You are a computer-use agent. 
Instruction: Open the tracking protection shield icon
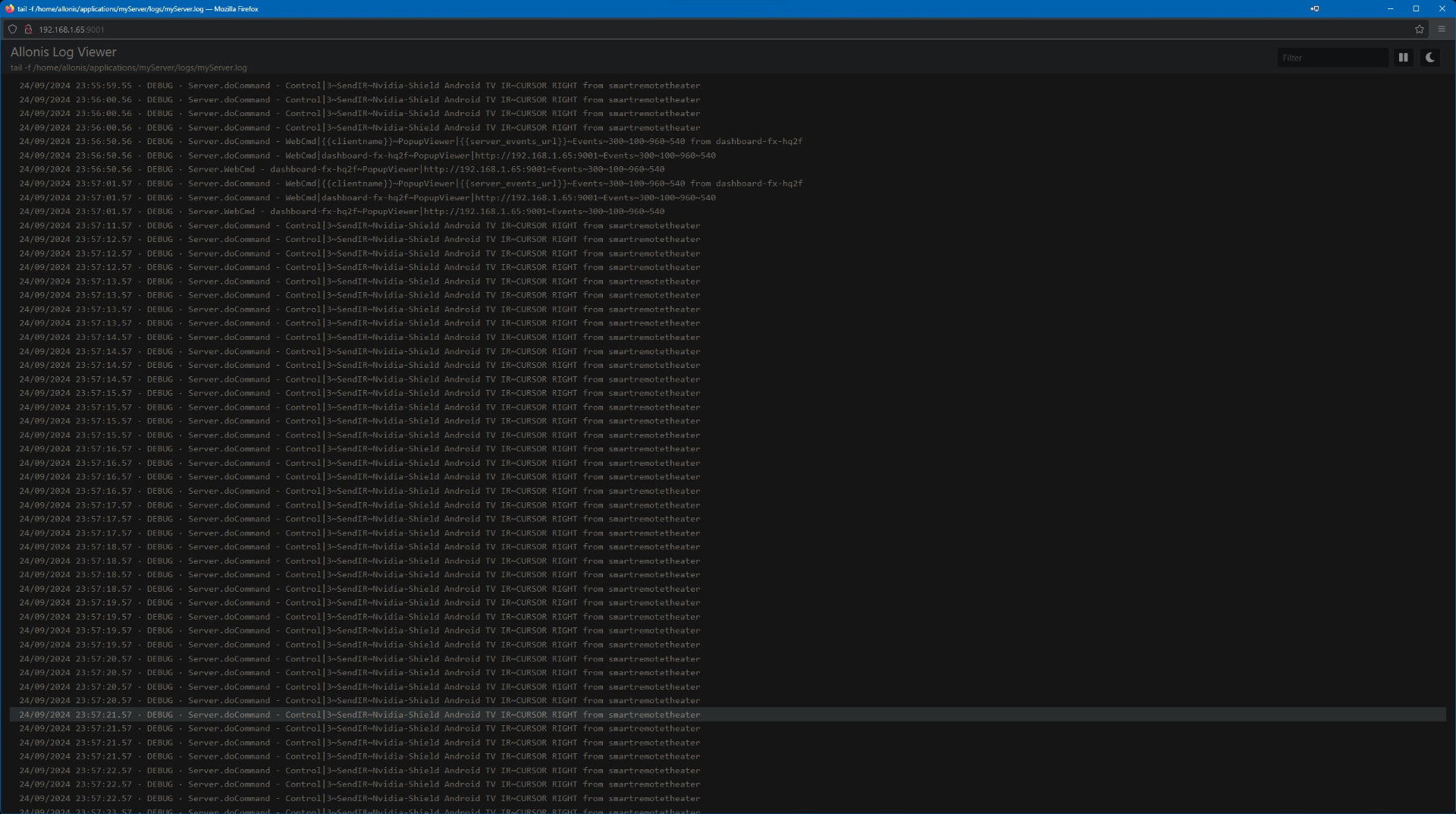(x=12, y=30)
